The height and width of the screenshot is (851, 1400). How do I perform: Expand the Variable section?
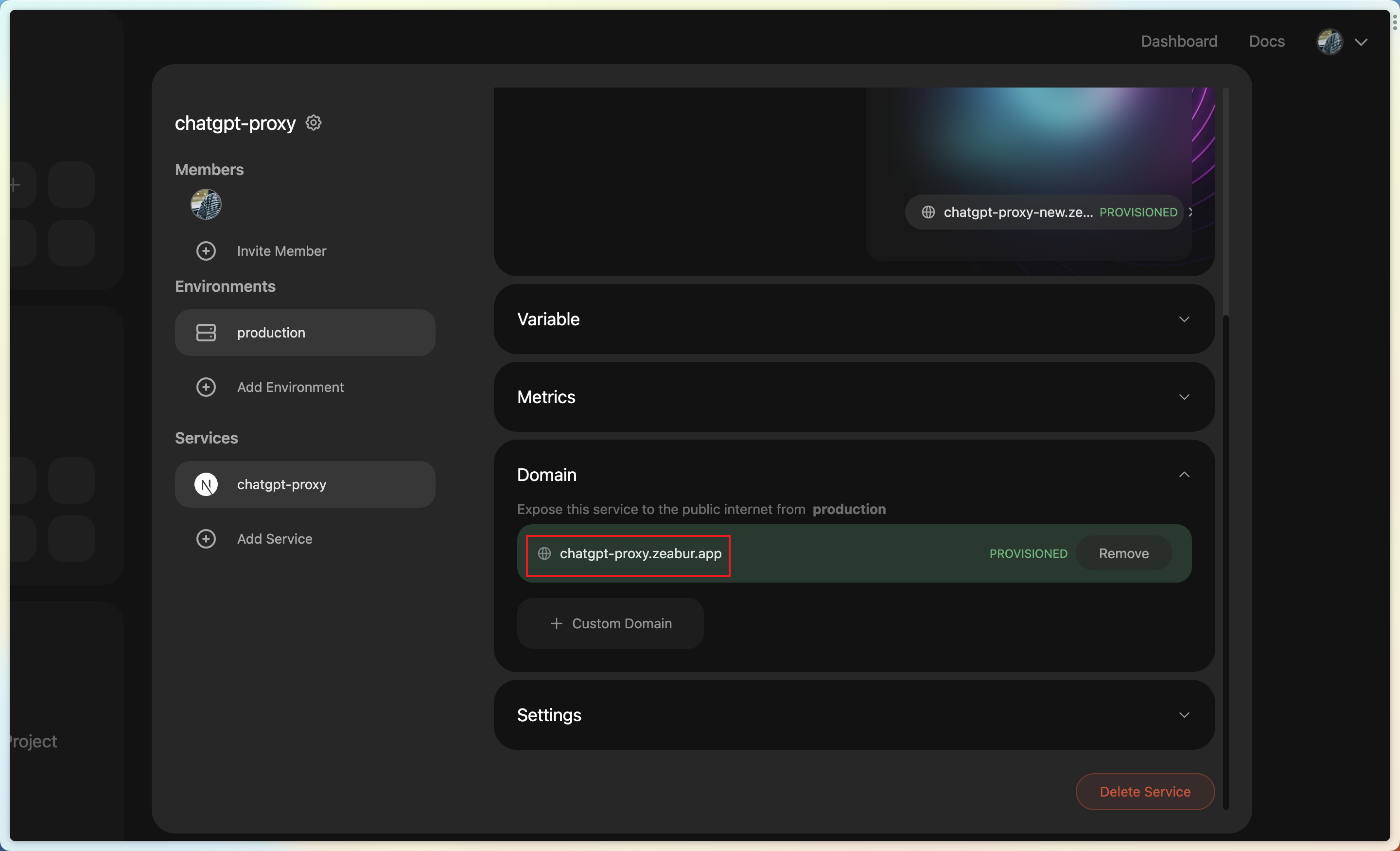[1184, 319]
